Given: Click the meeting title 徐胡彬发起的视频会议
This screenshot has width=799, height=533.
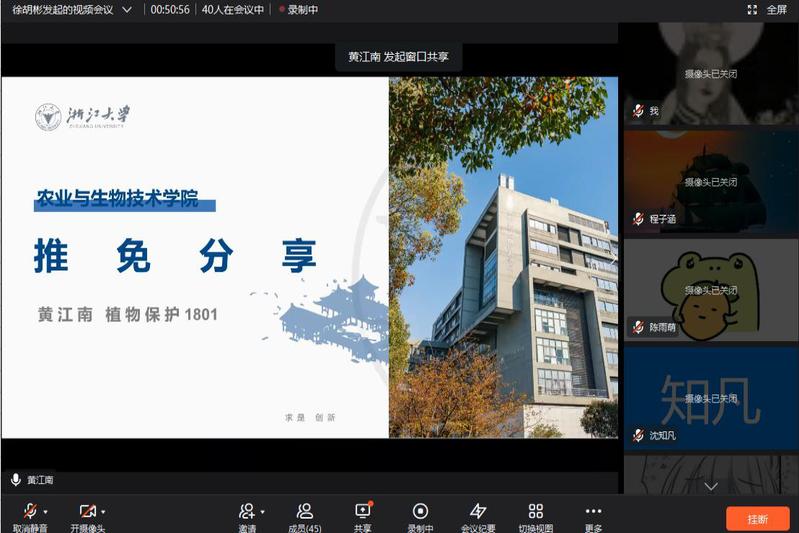Looking at the screenshot, I should (x=63, y=10).
